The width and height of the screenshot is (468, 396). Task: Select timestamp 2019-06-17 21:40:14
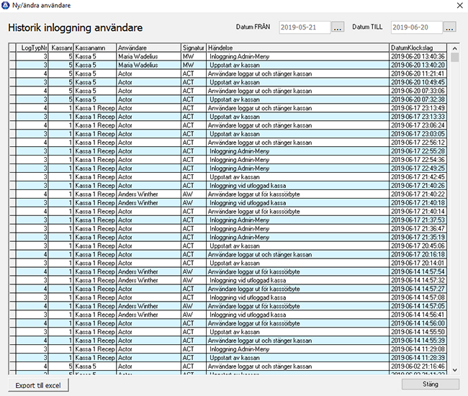pyautogui.click(x=418, y=211)
